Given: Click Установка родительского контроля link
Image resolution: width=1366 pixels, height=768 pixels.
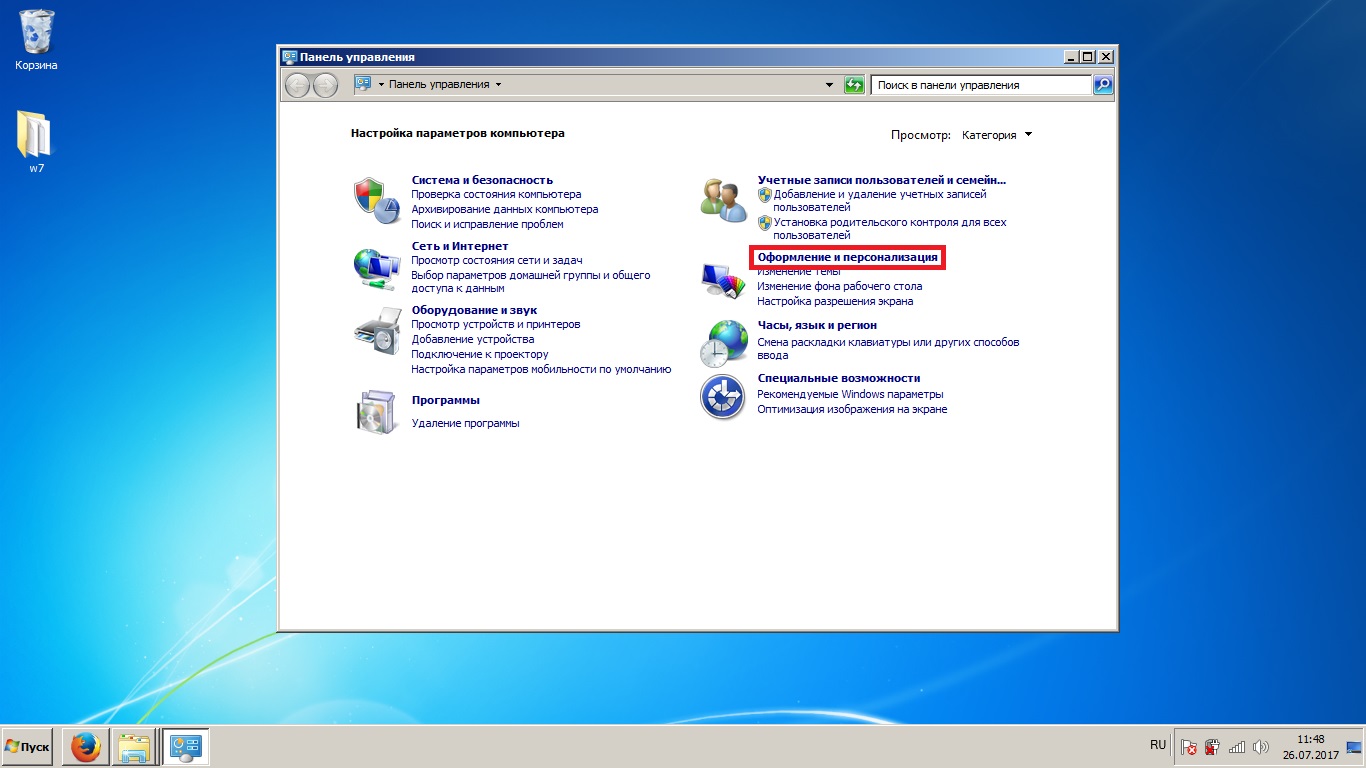Looking at the screenshot, I should (890, 229).
